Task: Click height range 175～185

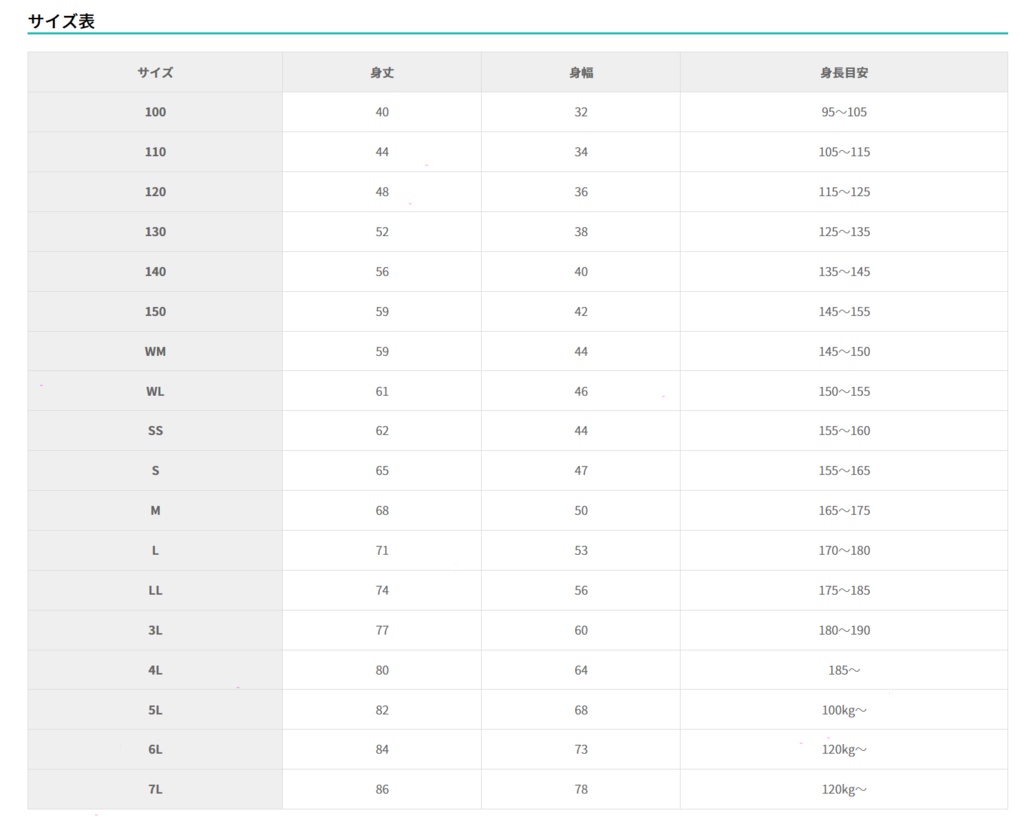Action: (x=844, y=590)
